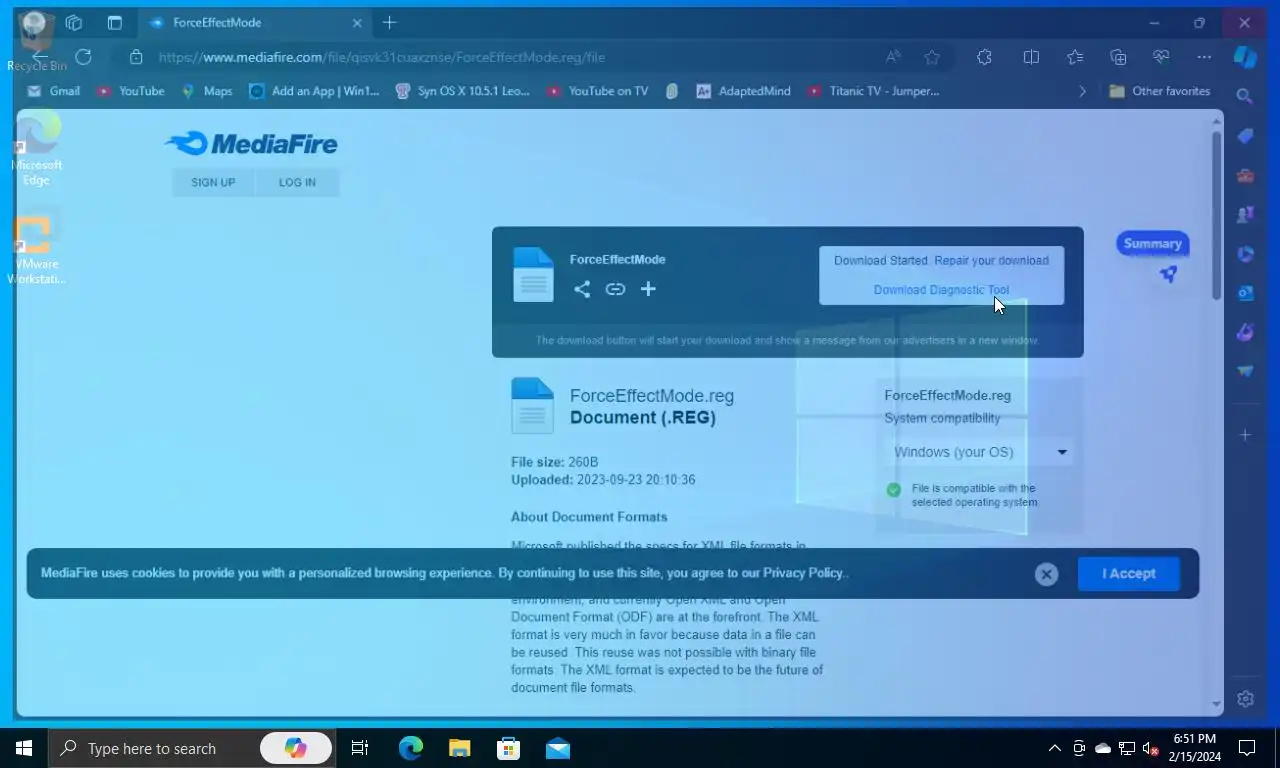Open Favorites list toolbar icon
The height and width of the screenshot is (768, 1280).
coord(1075,57)
